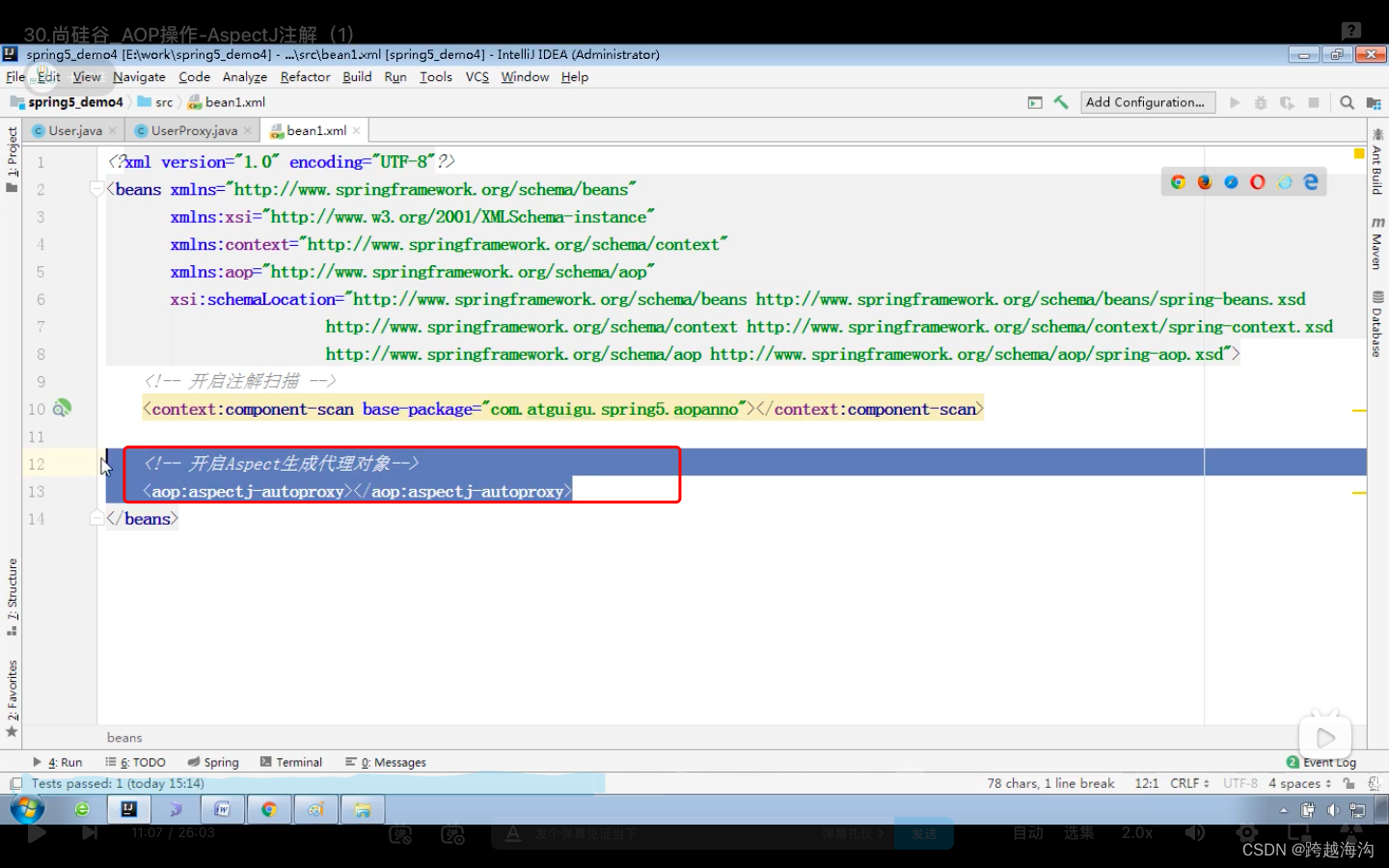Image resolution: width=1389 pixels, height=868 pixels.
Task: Open in Chrome browser preview
Action: [1178, 182]
